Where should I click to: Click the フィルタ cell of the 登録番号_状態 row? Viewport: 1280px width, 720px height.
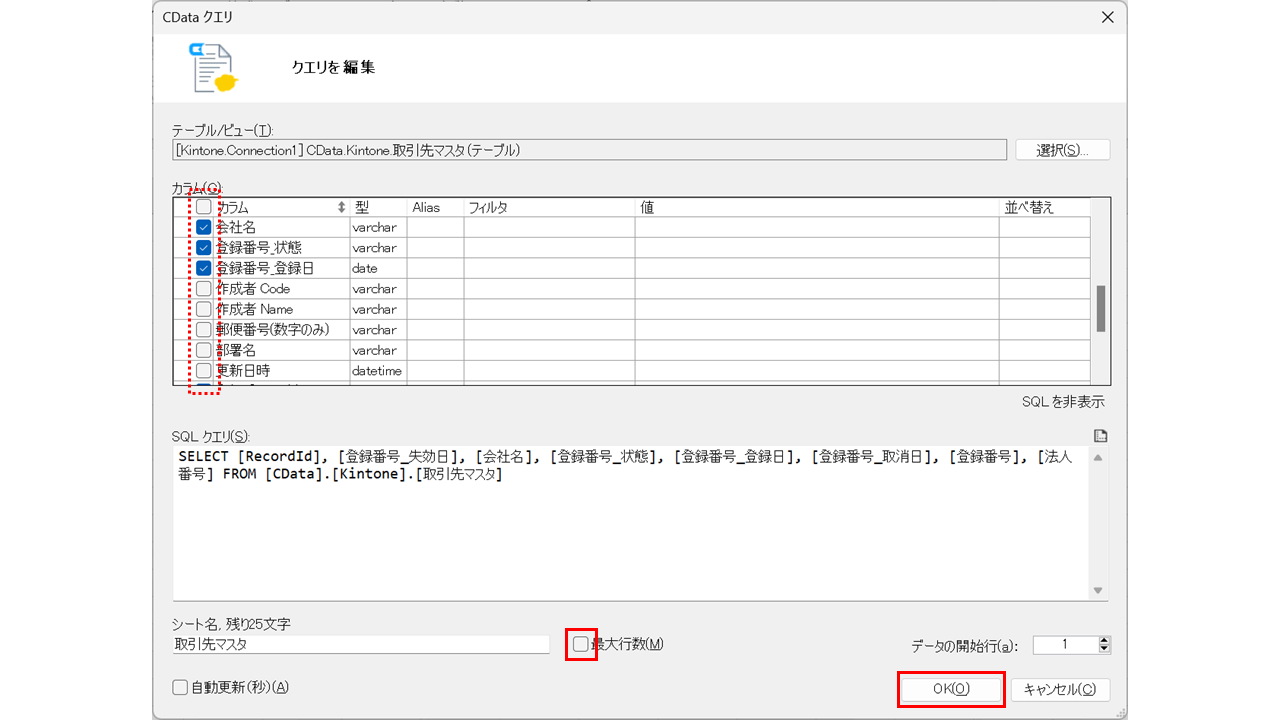tap(549, 248)
